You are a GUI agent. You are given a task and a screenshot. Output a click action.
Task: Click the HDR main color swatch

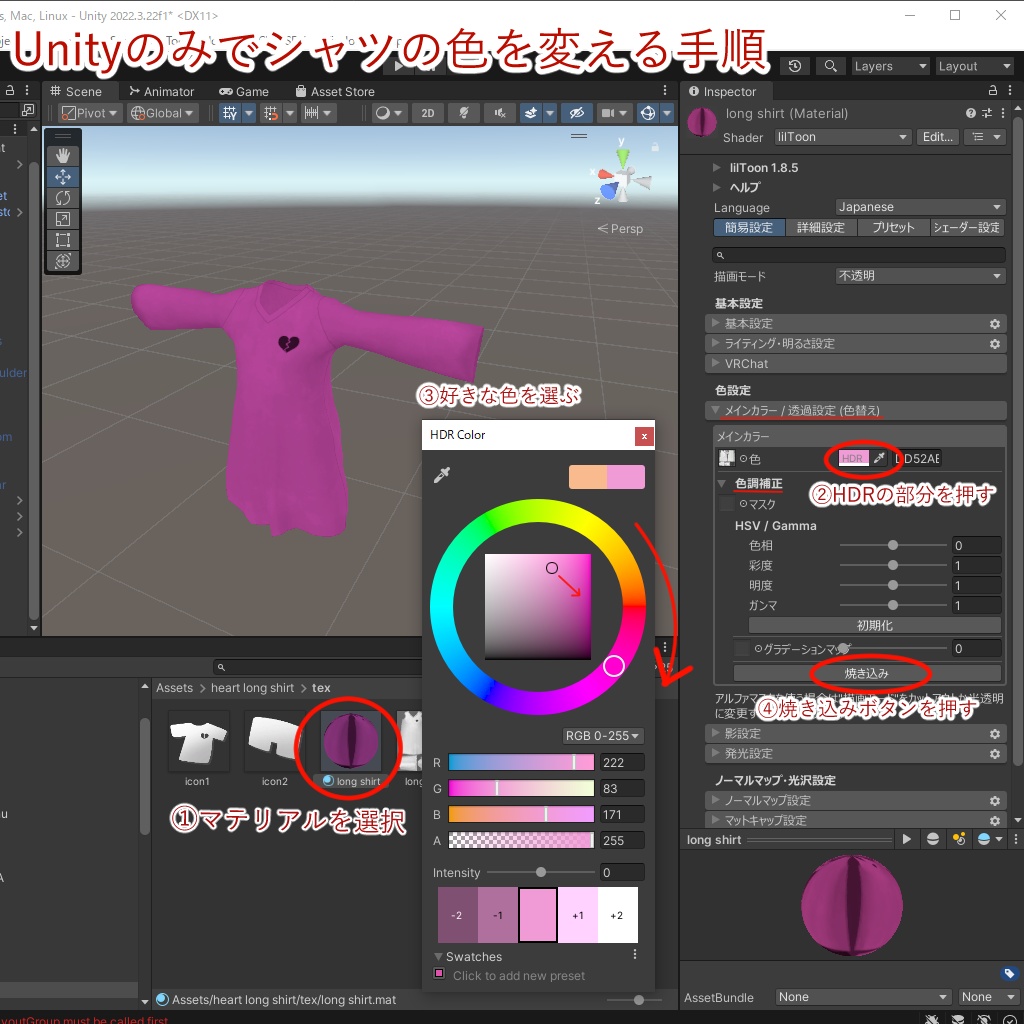tap(854, 458)
